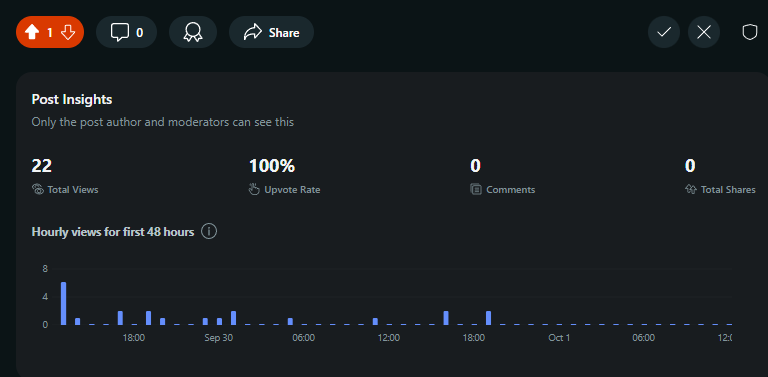Click the Post Insights heading

pos(72,99)
